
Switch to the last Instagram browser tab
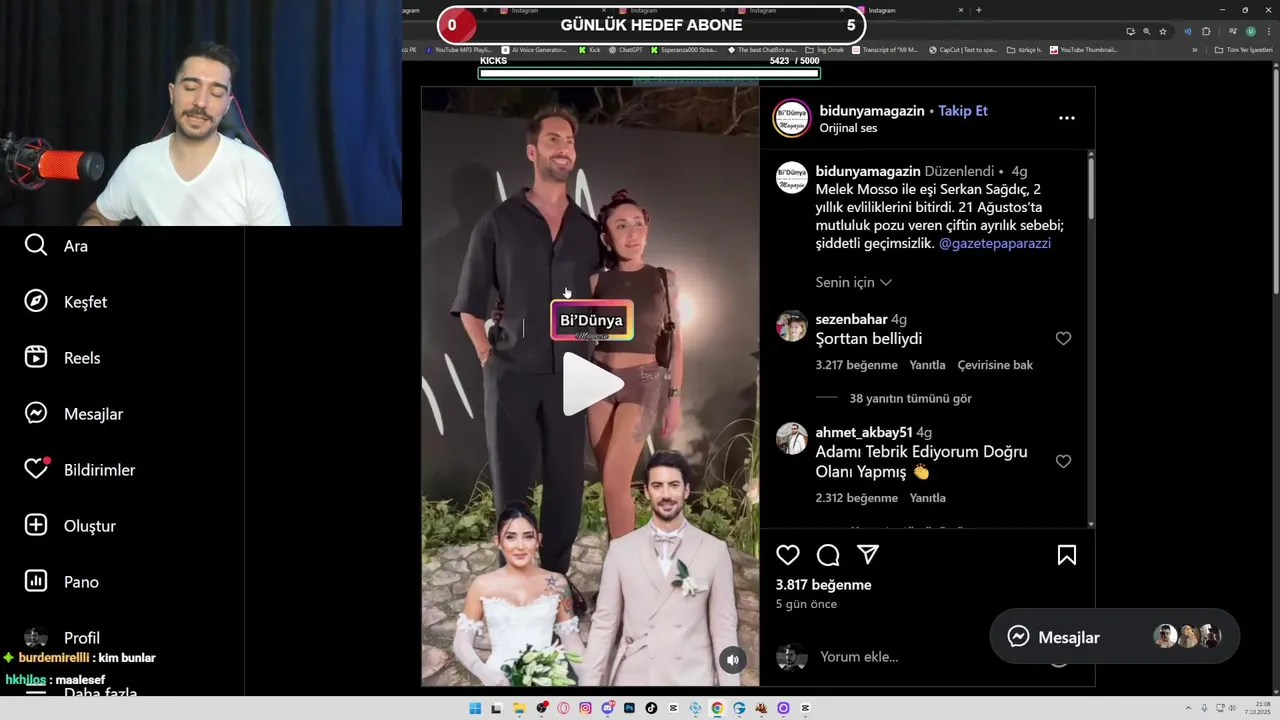click(x=910, y=10)
